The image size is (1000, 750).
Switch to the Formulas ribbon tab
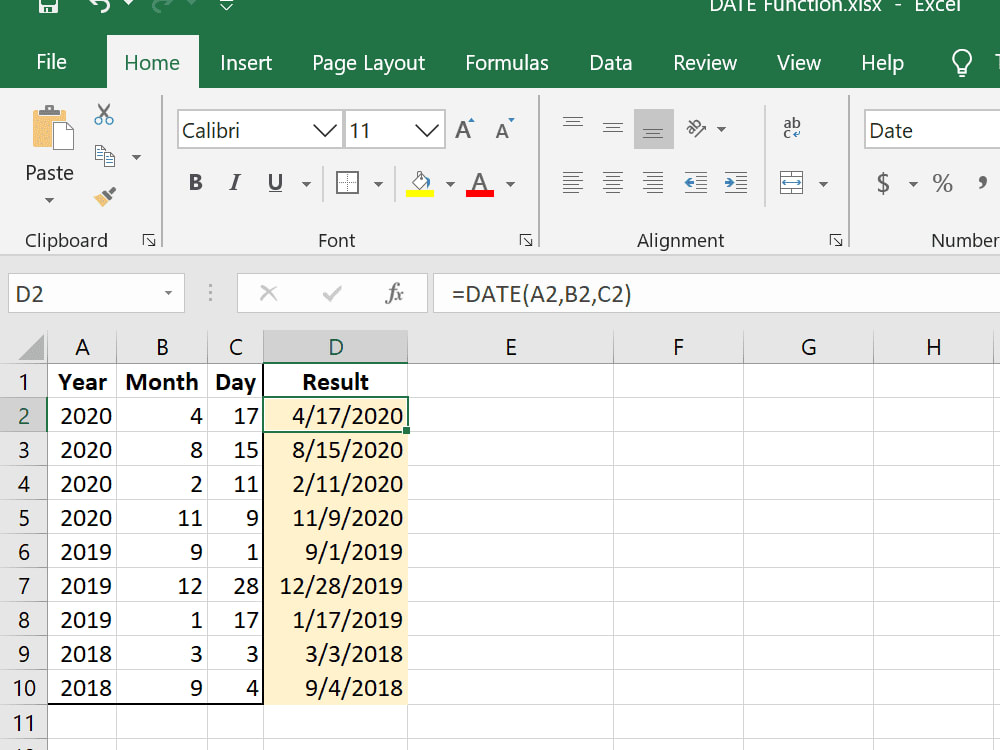pos(507,62)
